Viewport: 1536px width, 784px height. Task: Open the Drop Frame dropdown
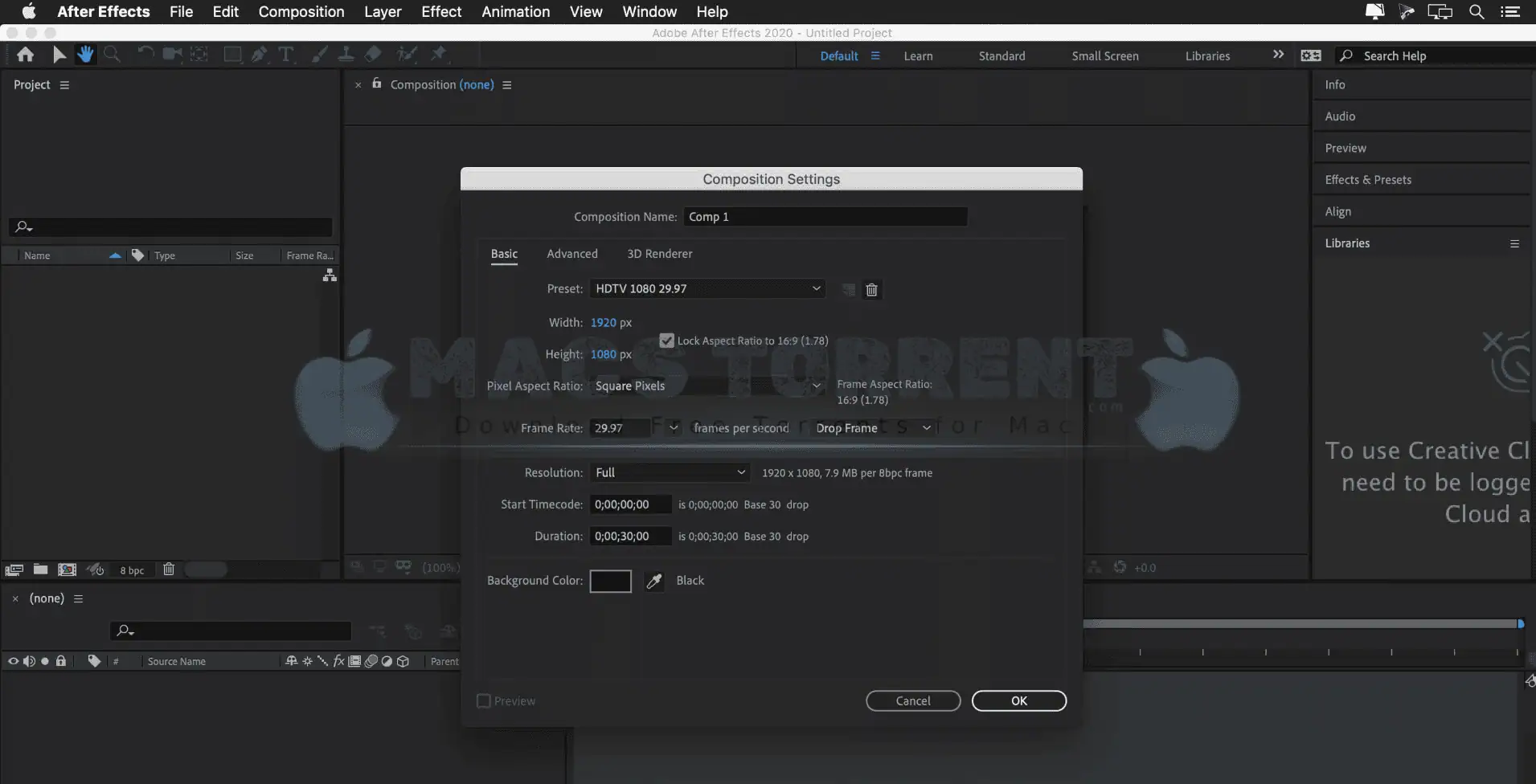tap(873, 428)
